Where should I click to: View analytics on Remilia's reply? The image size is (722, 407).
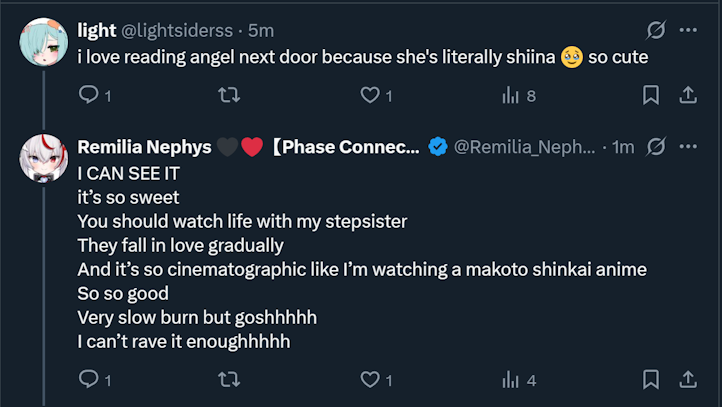(512, 379)
